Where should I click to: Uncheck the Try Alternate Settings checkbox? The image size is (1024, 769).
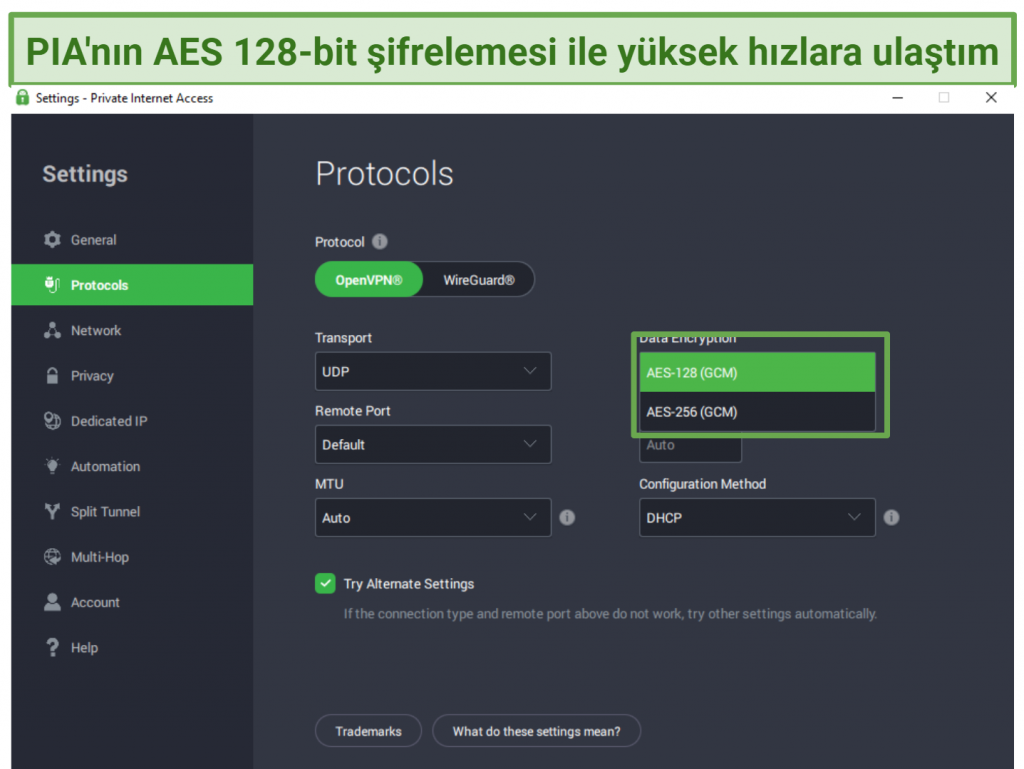click(325, 584)
